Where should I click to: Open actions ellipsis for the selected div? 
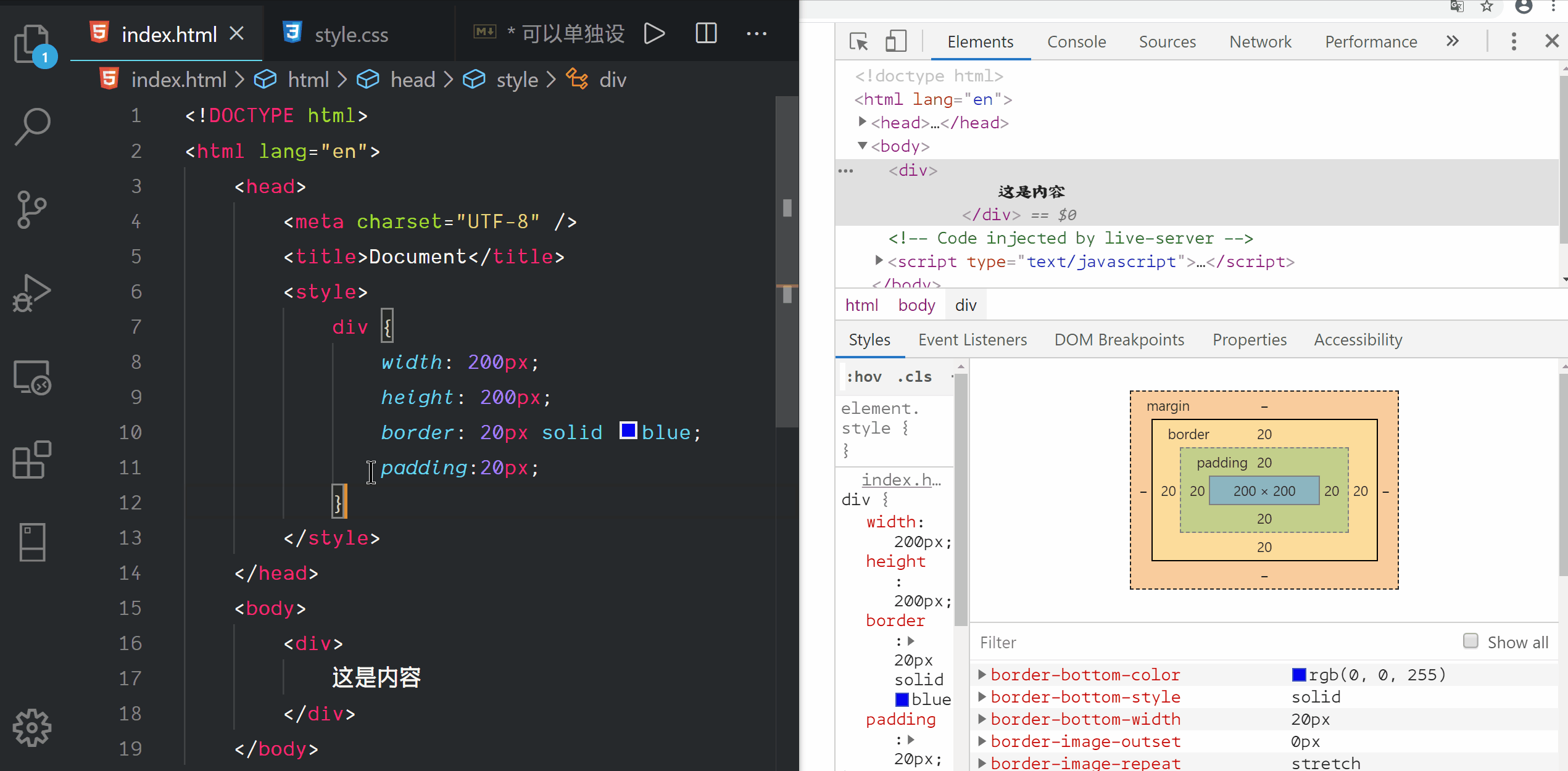pyautogui.click(x=845, y=171)
